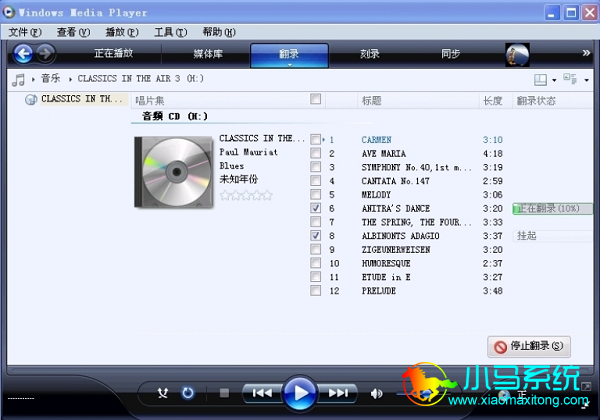This screenshot has height=420, width=600.
Task: Open the layout options icon
Action: click(x=540, y=80)
